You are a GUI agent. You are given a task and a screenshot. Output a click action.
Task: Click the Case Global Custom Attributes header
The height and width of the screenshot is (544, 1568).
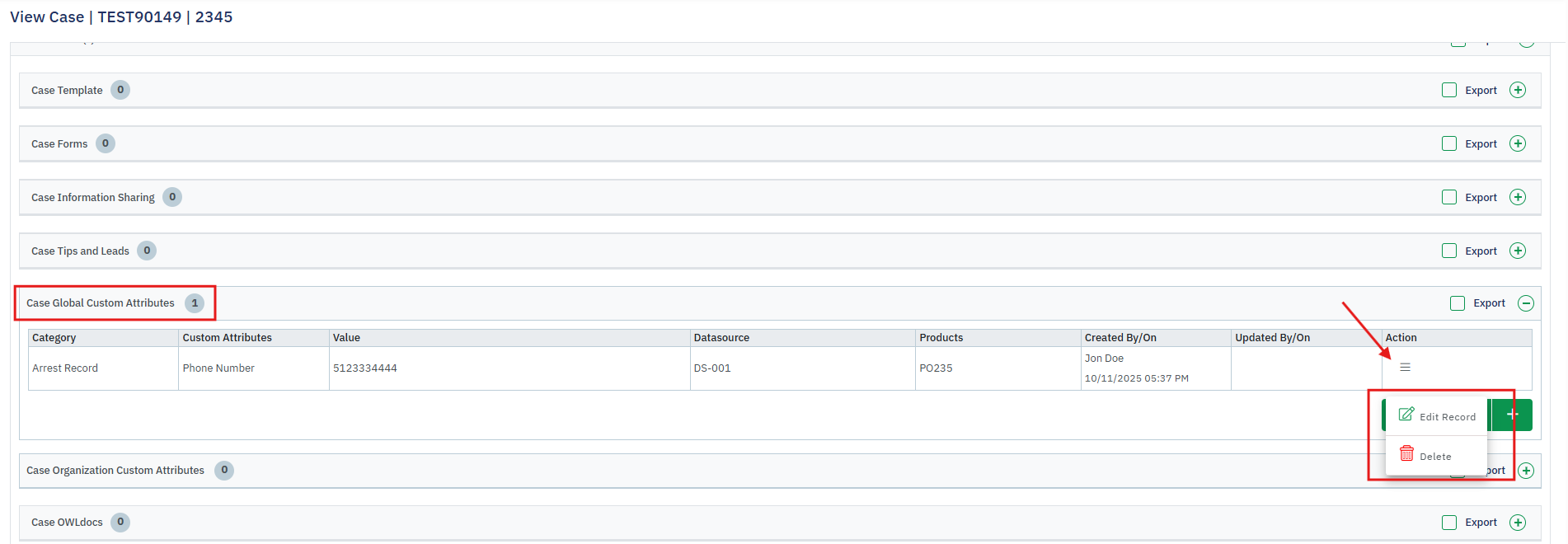101,303
